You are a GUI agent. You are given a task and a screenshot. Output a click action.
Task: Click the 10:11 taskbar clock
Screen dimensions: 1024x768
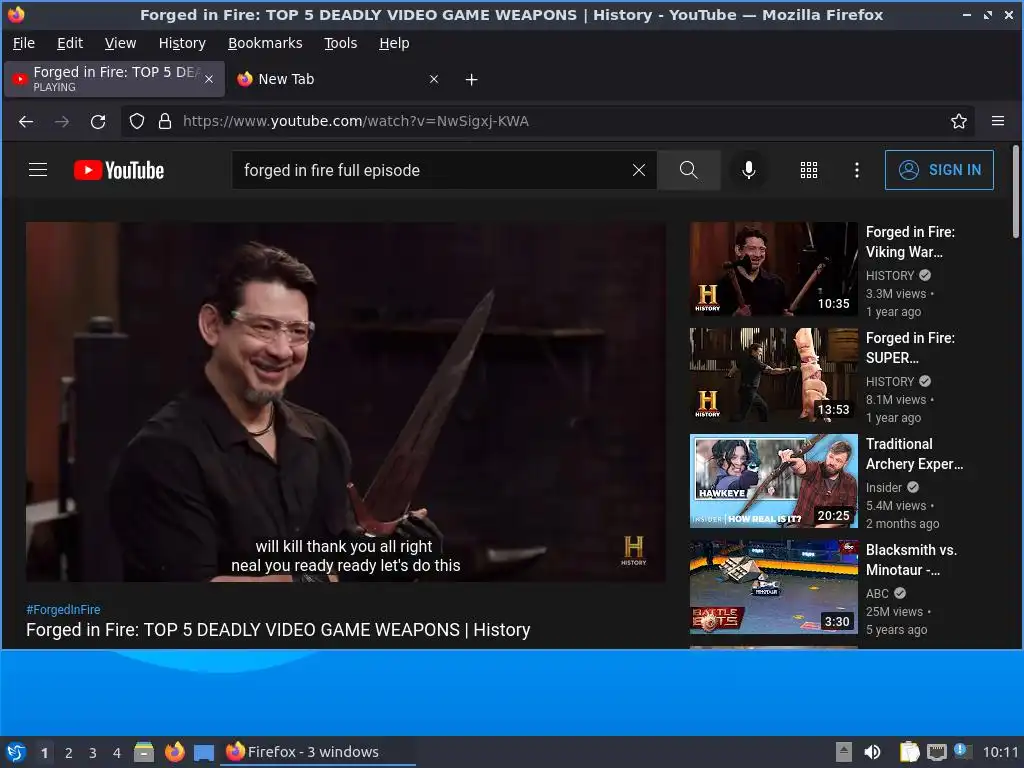pyautogui.click(x=1000, y=752)
